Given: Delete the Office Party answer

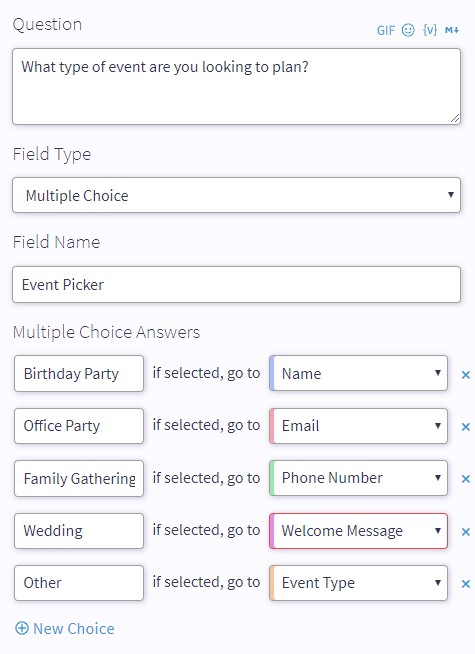Looking at the screenshot, I should 466,427.
